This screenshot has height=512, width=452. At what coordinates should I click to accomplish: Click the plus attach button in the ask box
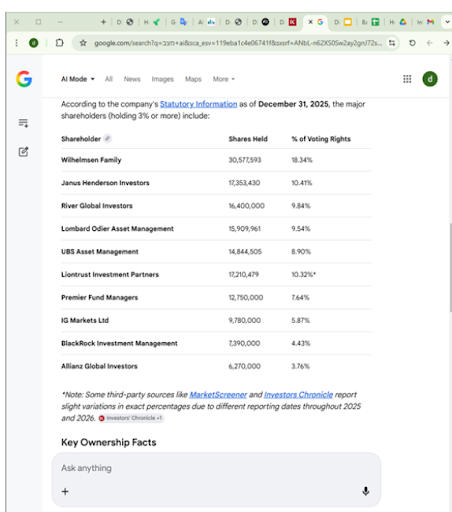(x=65, y=491)
